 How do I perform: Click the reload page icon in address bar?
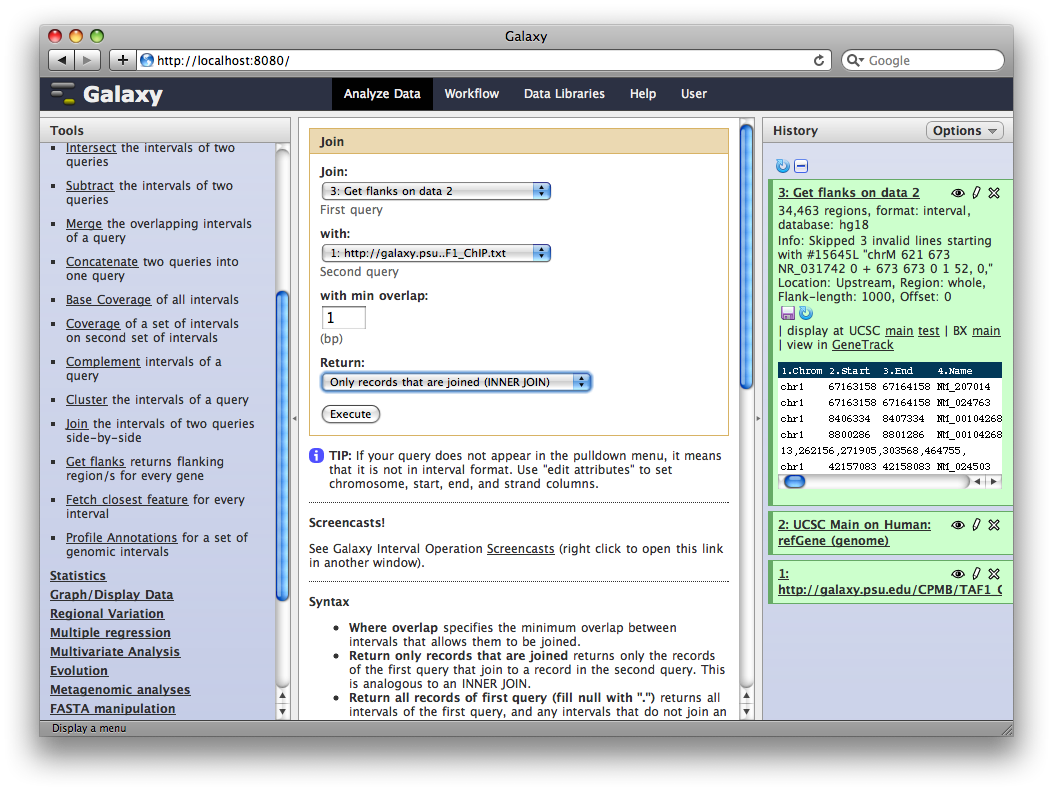(819, 60)
